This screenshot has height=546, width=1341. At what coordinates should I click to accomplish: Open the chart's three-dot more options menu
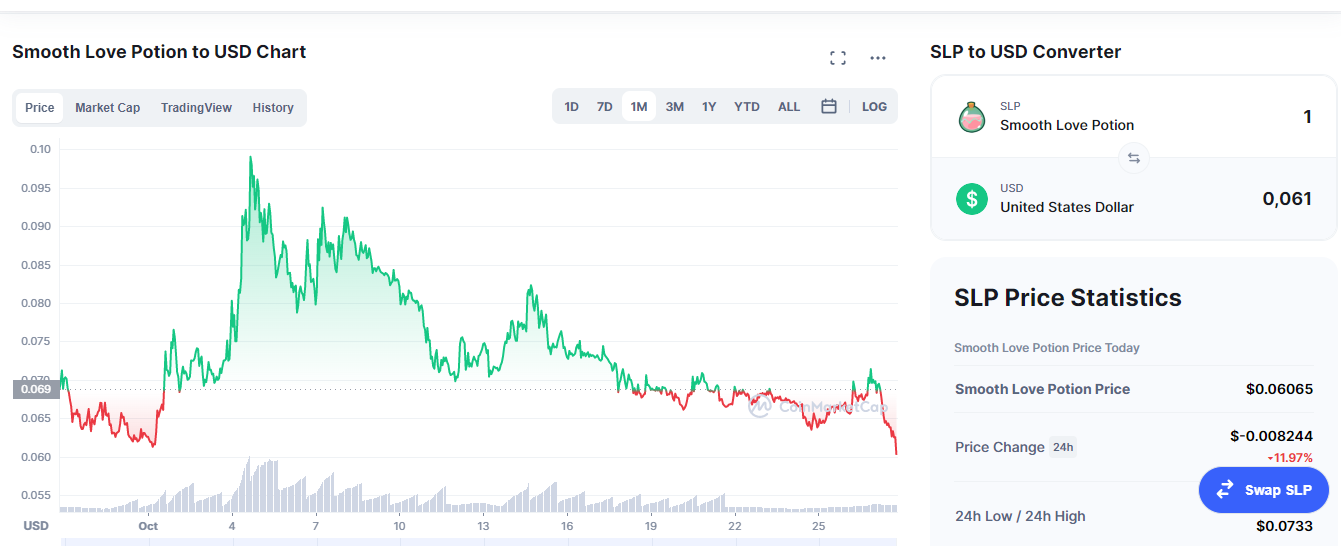point(878,58)
